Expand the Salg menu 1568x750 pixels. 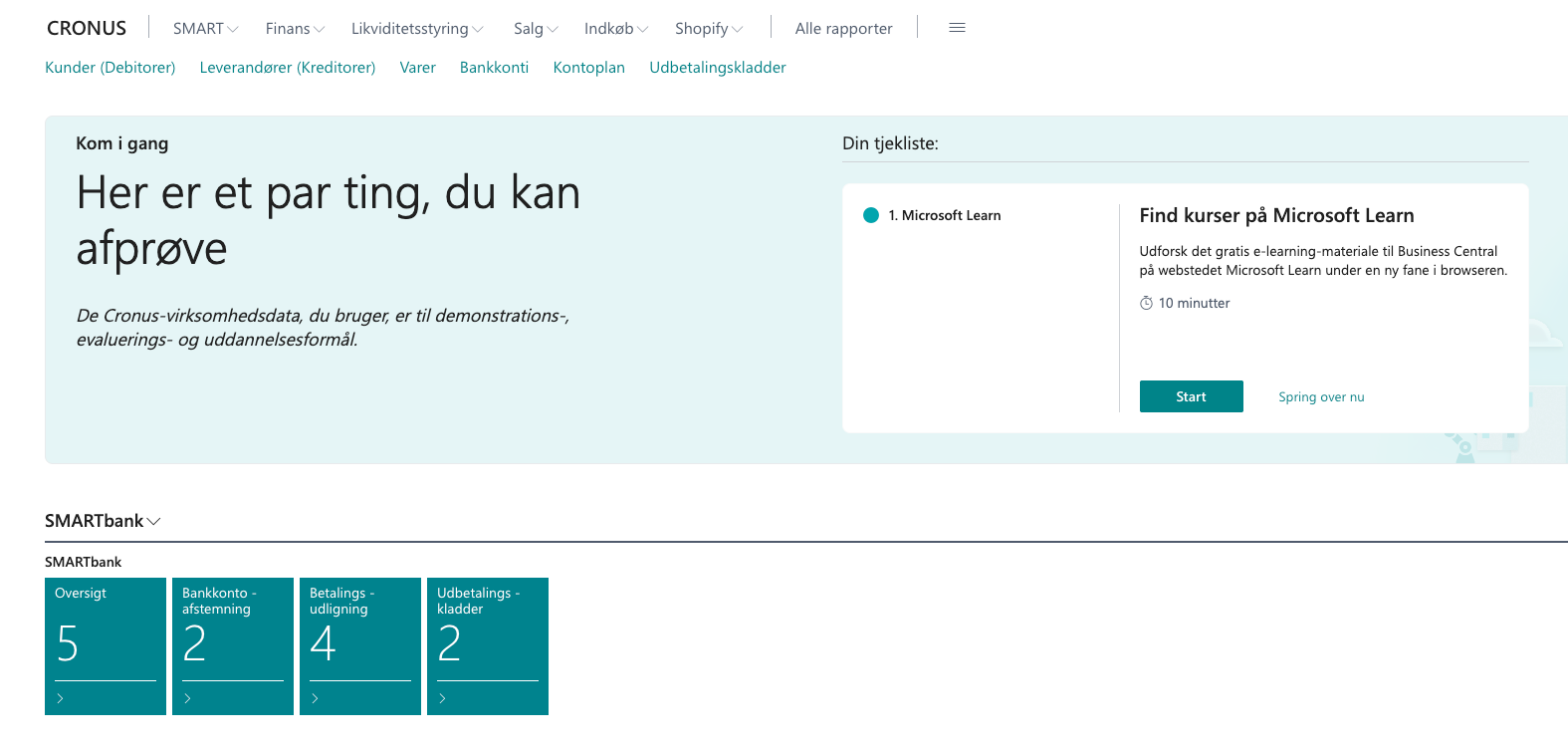tap(536, 29)
